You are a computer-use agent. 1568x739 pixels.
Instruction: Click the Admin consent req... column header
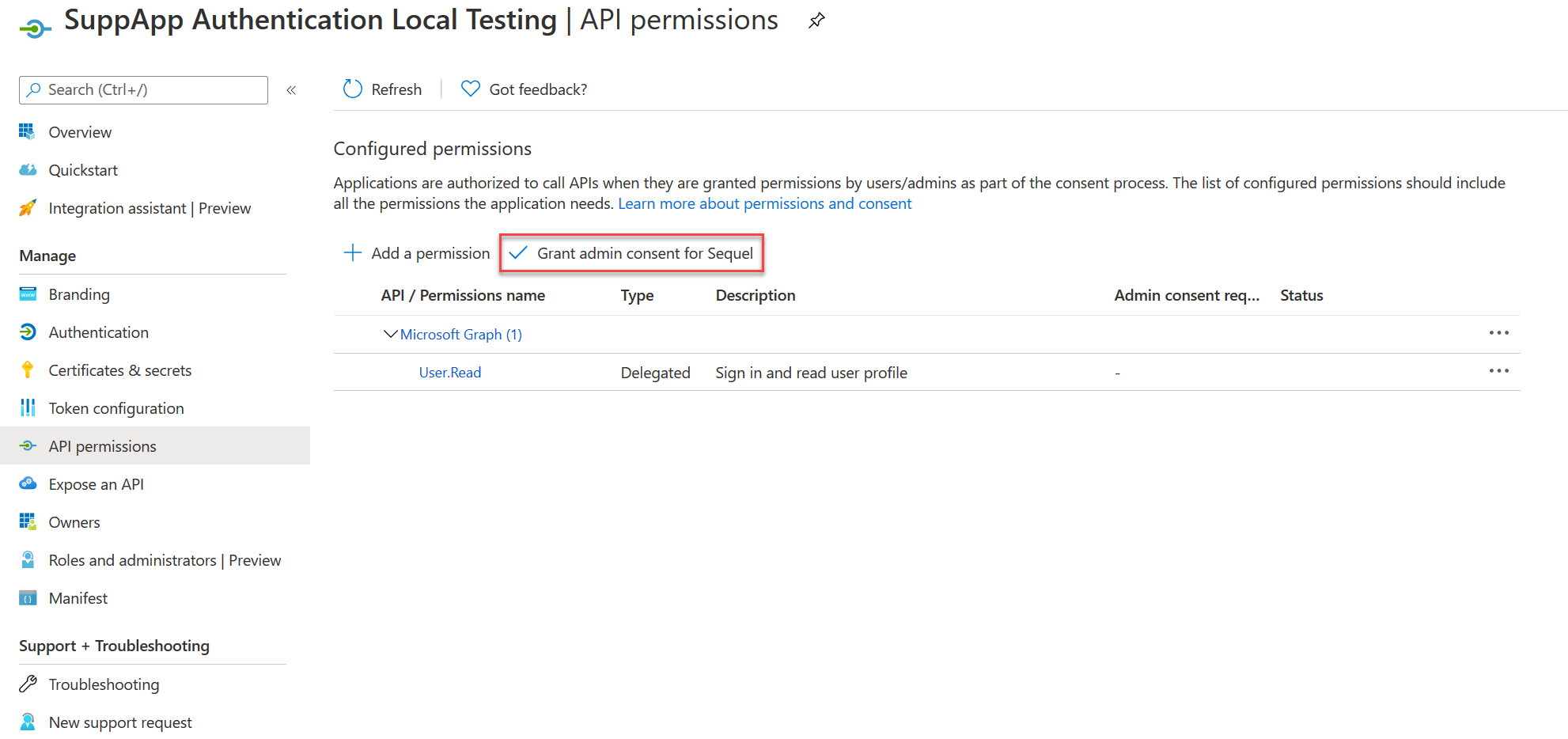1187,295
